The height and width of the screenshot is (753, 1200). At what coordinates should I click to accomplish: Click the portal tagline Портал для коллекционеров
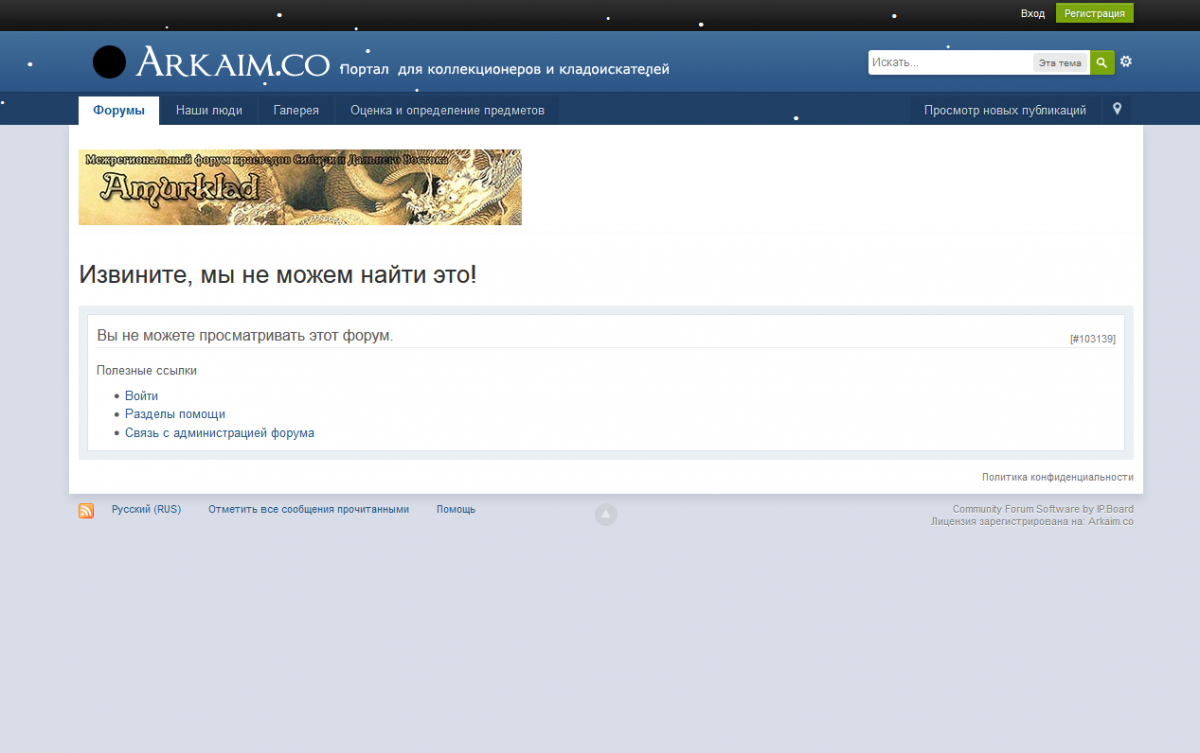pyautogui.click(x=505, y=69)
